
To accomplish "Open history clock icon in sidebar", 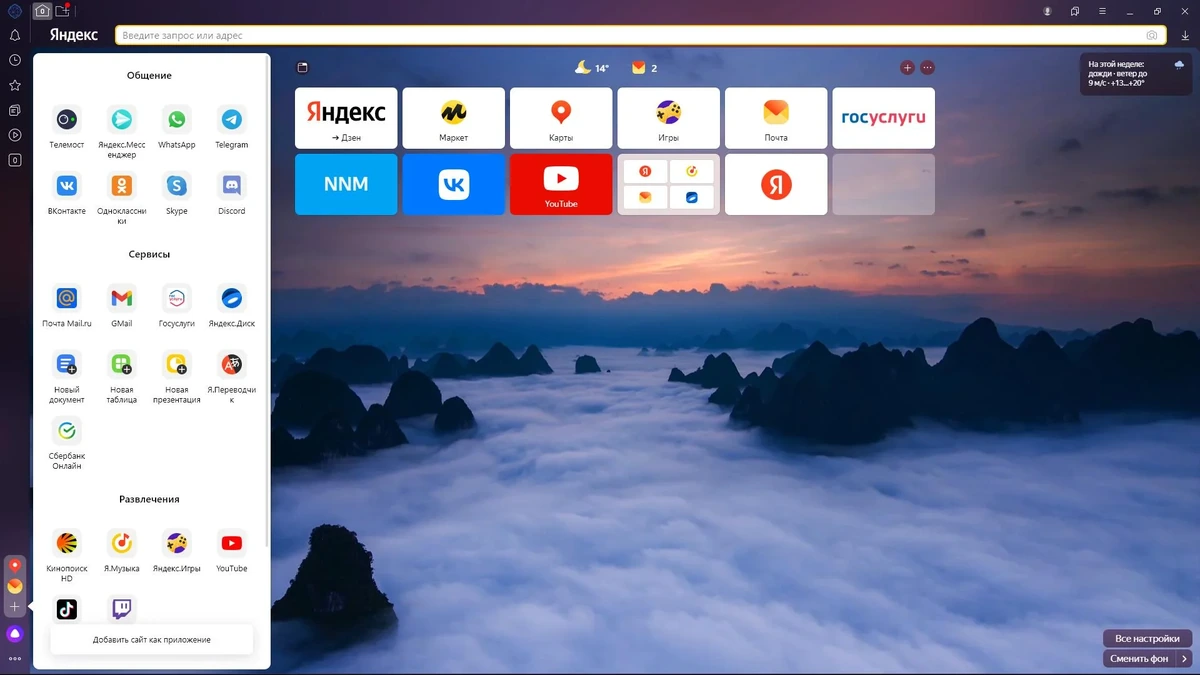I will [15, 61].
